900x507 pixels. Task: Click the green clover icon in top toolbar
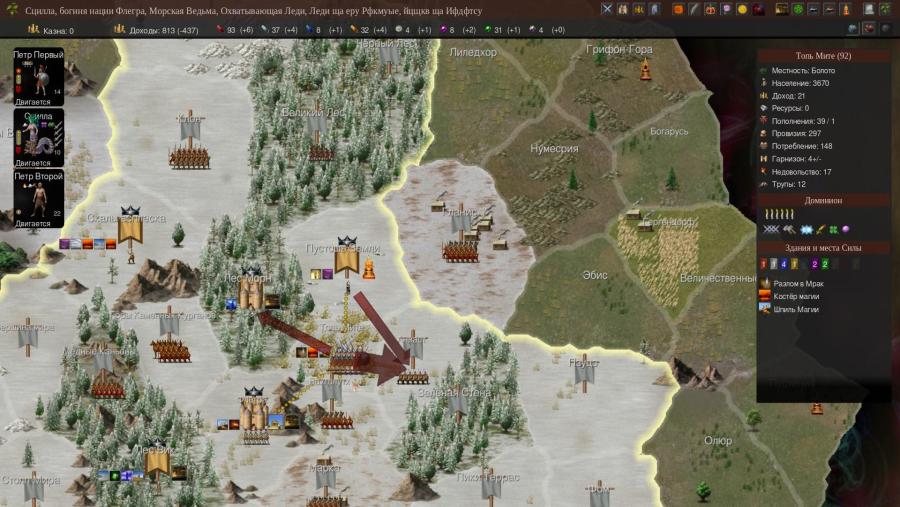pos(798,9)
